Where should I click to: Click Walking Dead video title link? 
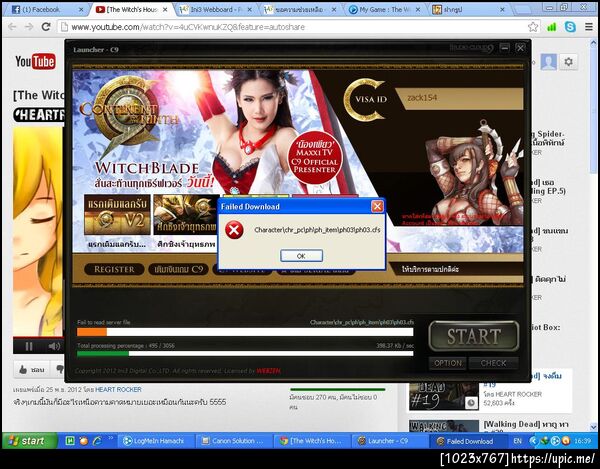pos(526,424)
